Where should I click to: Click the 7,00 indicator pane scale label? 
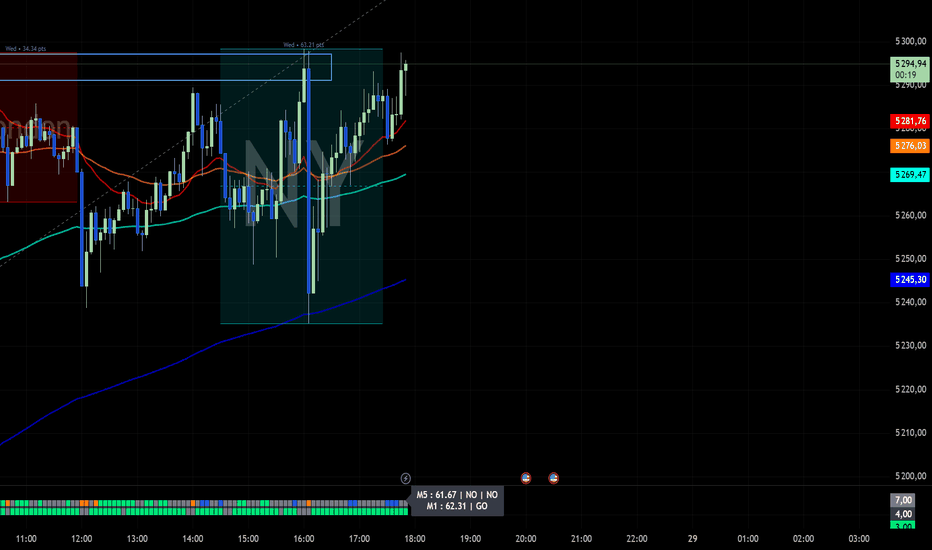click(x=903, y=500)
